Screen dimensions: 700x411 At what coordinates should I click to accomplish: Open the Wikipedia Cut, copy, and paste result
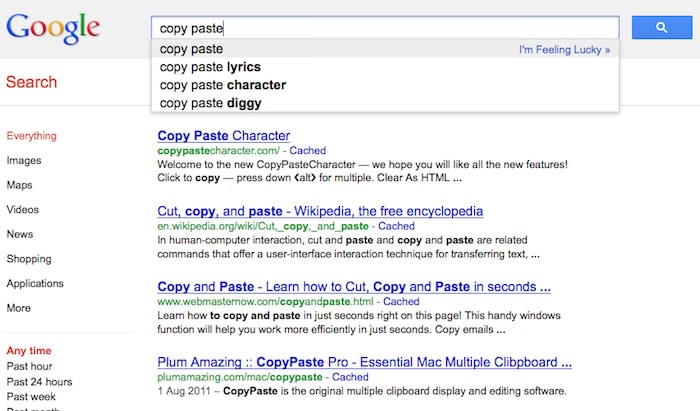click(x=320, y=211)
